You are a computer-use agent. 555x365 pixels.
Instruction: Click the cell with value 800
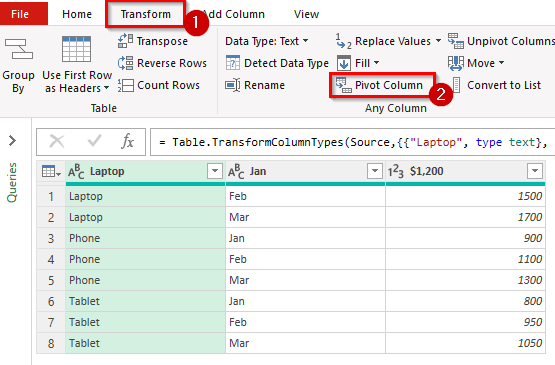465,301
